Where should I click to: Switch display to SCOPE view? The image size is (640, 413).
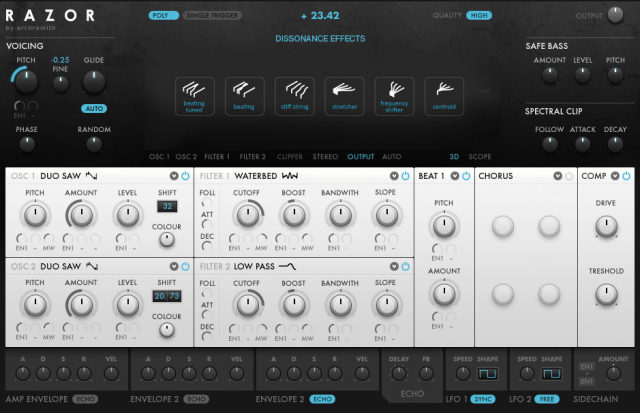click(480, 157)
